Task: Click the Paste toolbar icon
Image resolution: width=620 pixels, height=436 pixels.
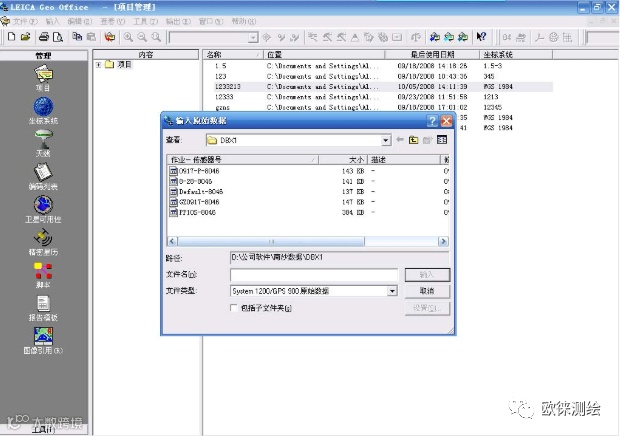Action: [x=91, y=37]
